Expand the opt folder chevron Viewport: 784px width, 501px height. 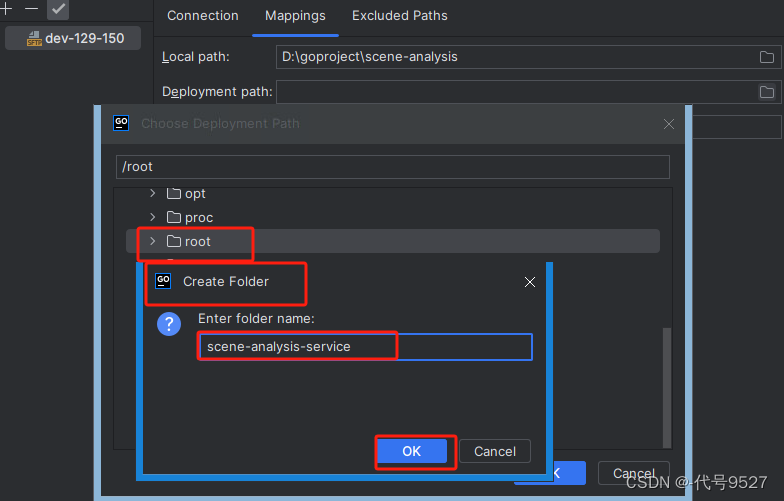152,193
